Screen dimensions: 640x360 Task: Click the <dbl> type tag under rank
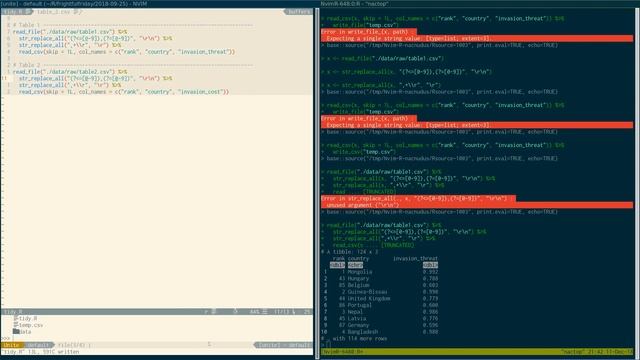(x=337, y=265)
